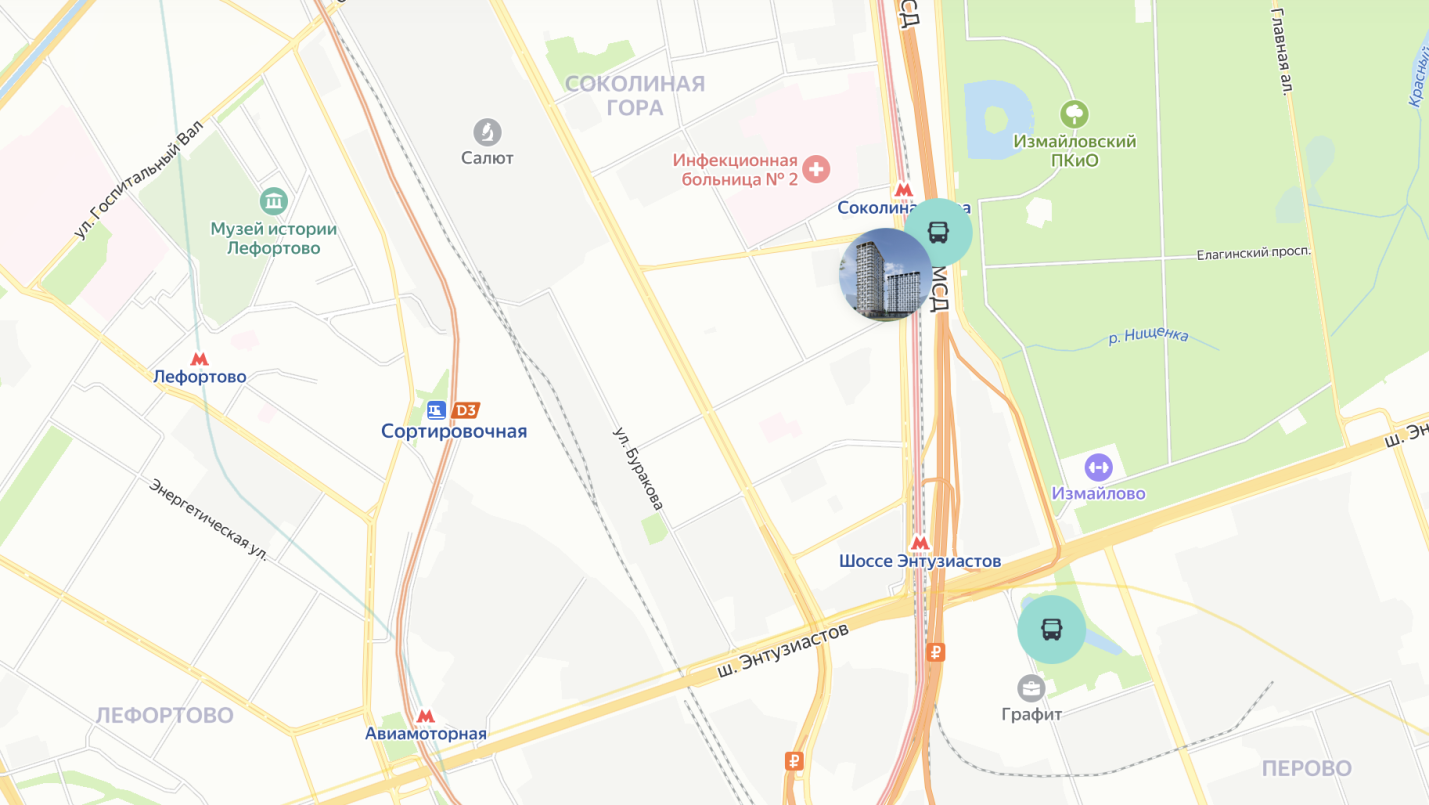Select Лефортово metro station icon
Screen dimensions: 1429x805
click(199, 359)
